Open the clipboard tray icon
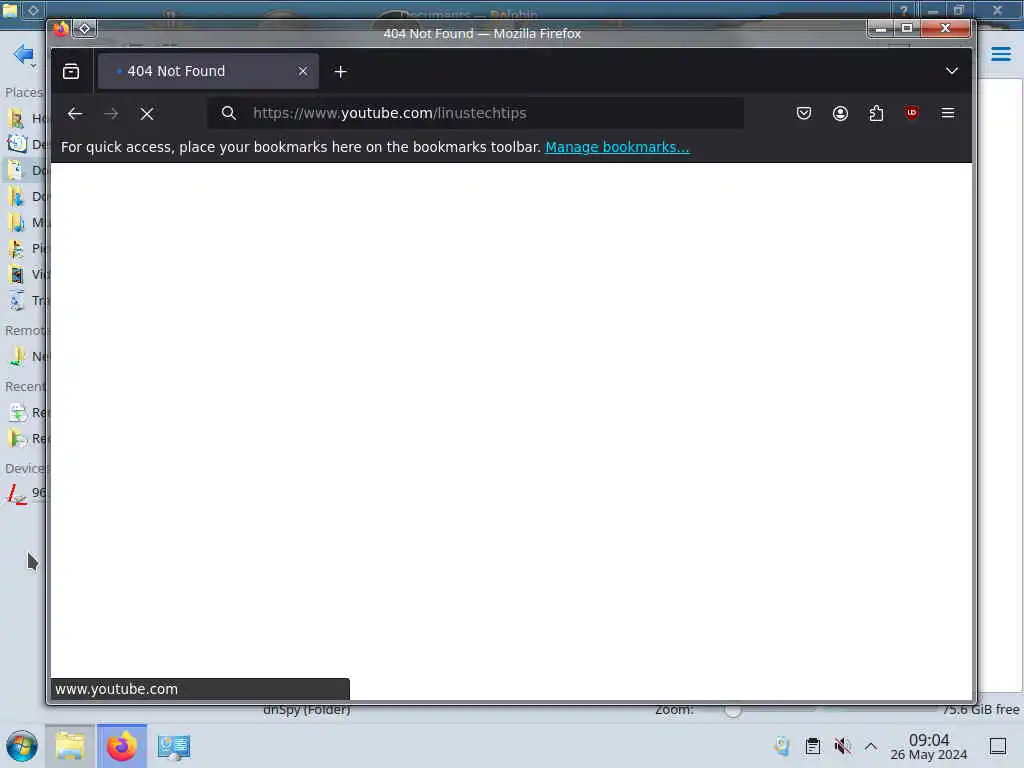Screen dimensions: 1024x768 (x=812, y=746)
